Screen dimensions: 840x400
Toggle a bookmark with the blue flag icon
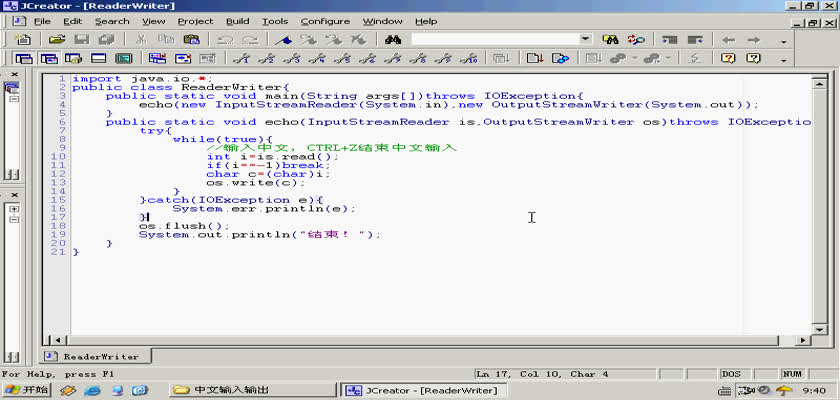coord(284,40)
